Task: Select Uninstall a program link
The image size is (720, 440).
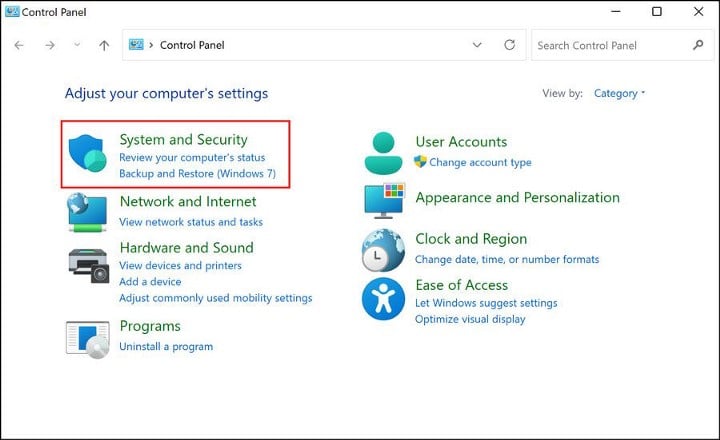Action: (x=166, y=346)
